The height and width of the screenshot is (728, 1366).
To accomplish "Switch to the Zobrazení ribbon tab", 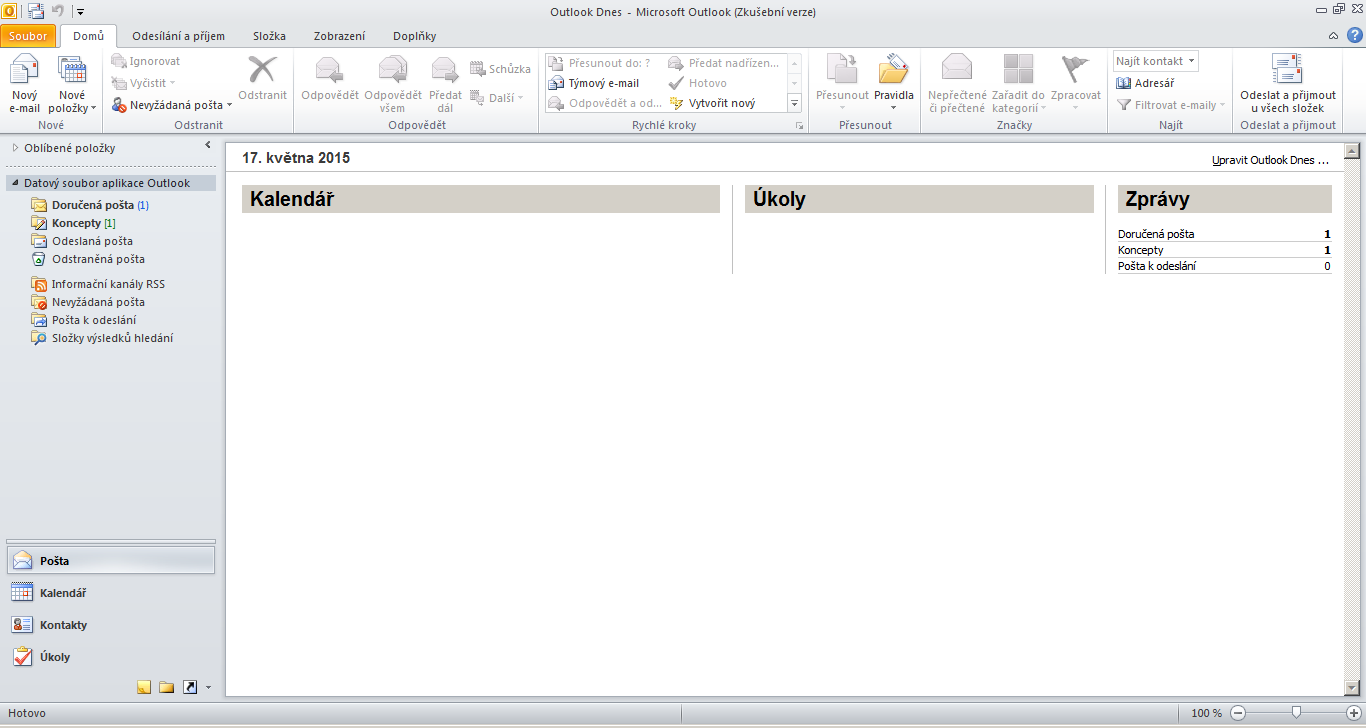I will (x=339, y=36).
